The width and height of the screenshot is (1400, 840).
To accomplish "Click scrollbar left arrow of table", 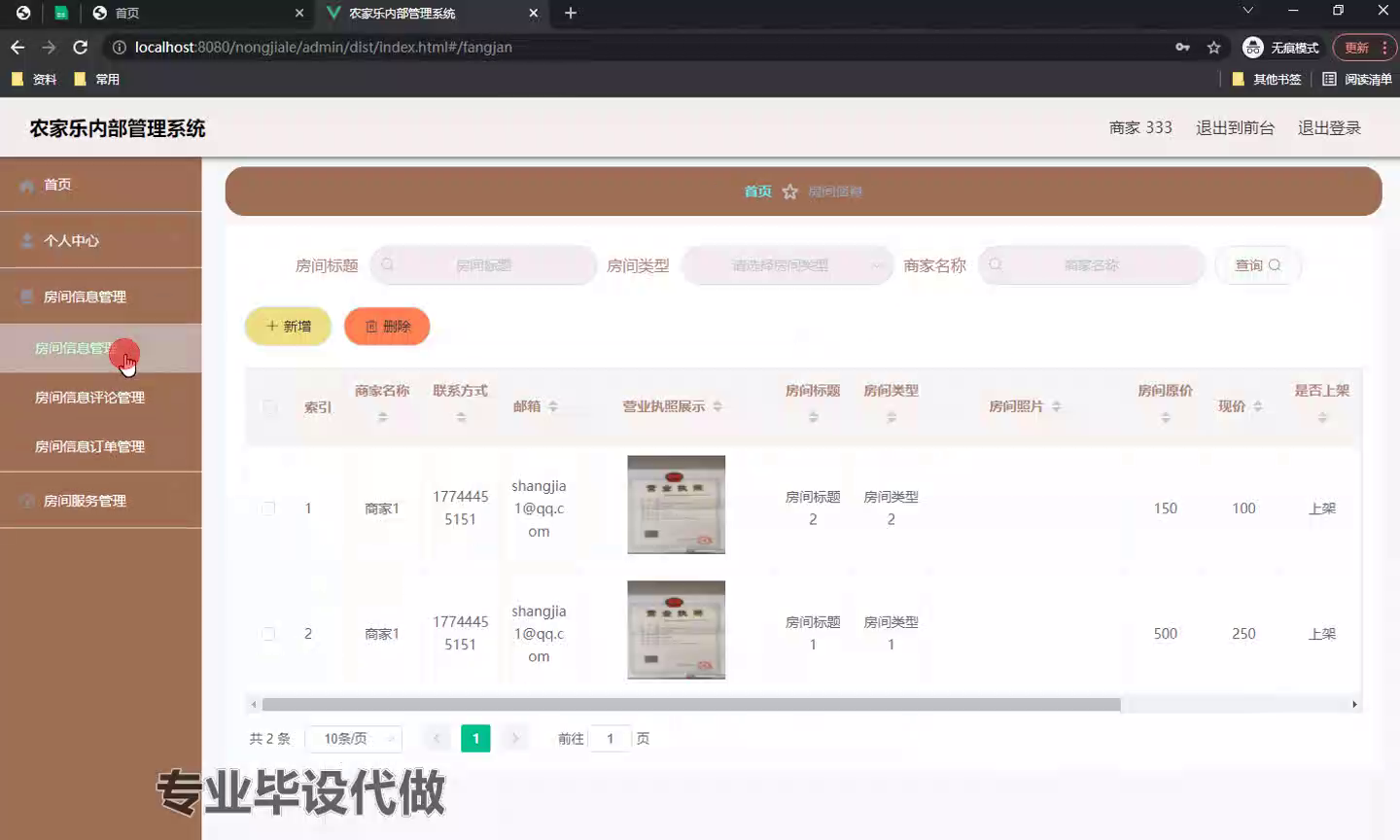I will pos(253,704).
